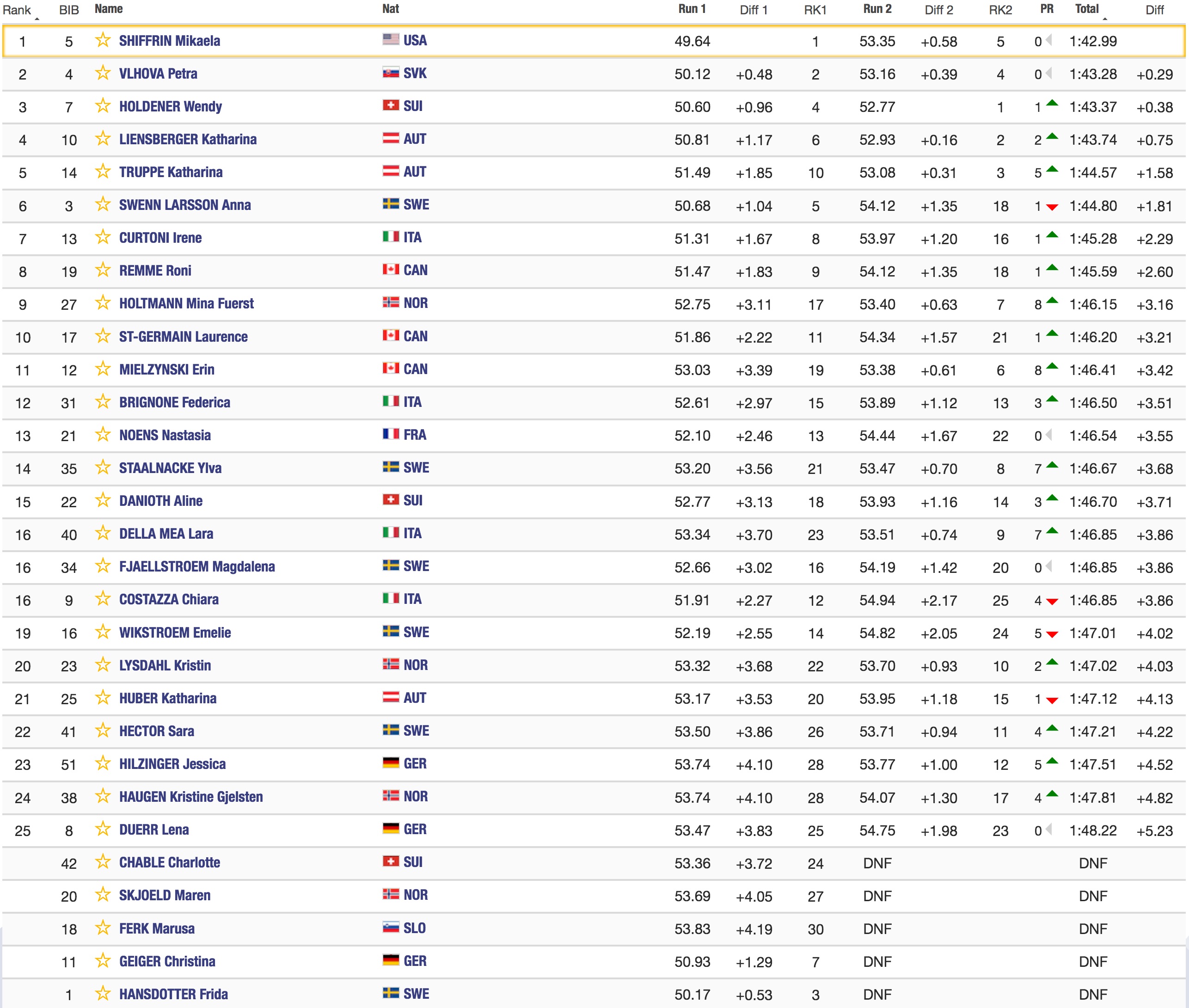Viewport: 1189px width, 1008px height.
Task: Click the DNF total in Ferk Marusa's row
Action: click(x=1093, y=929)
